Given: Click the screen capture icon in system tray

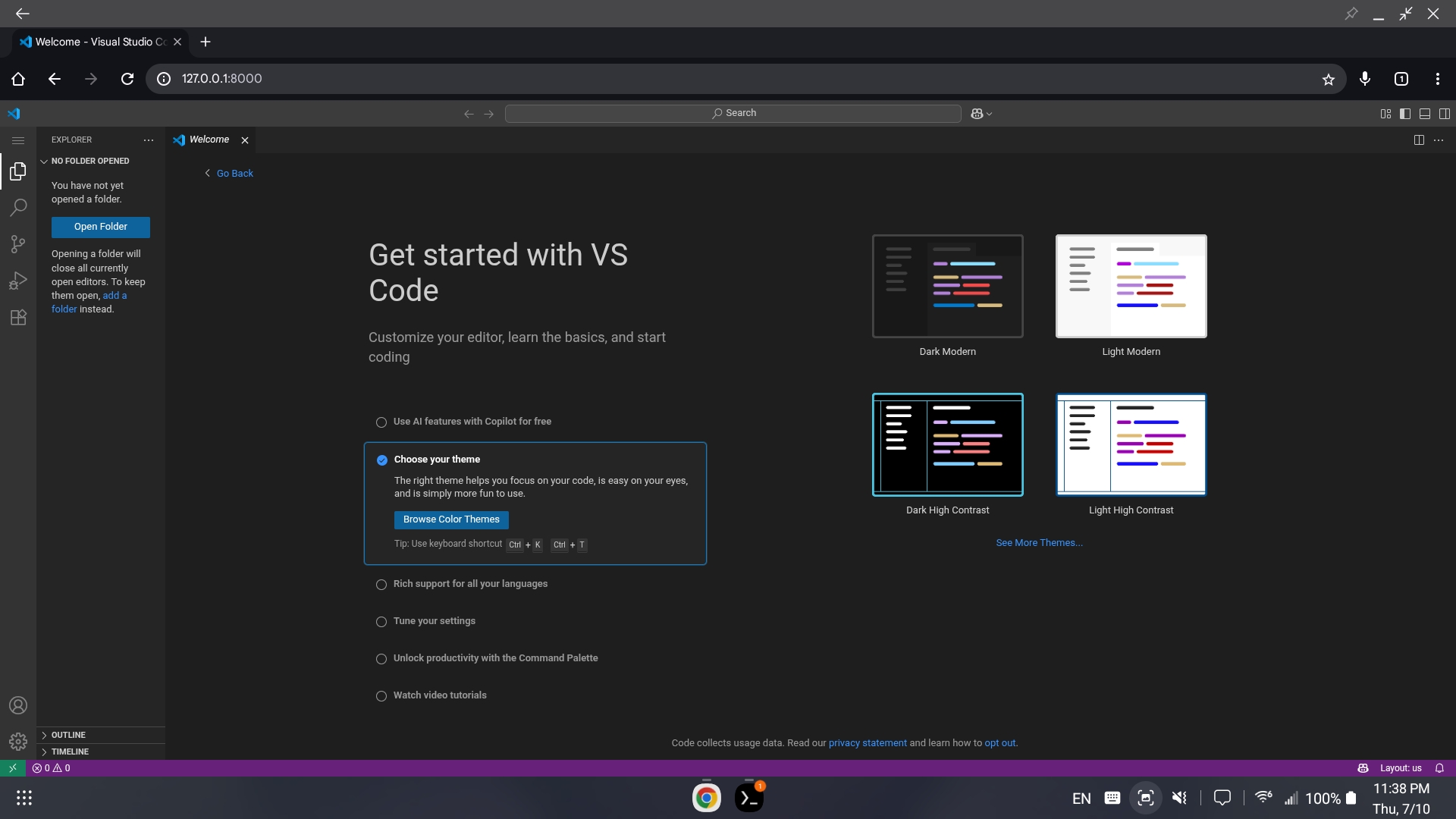Looking at the screenshot, I should pos(1146,798).
